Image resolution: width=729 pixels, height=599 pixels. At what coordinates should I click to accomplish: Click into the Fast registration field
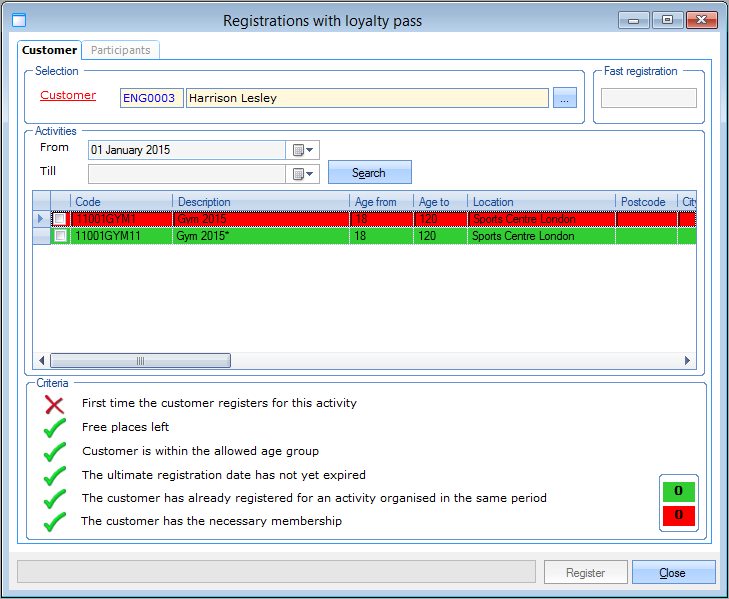[x=648, y=98]
